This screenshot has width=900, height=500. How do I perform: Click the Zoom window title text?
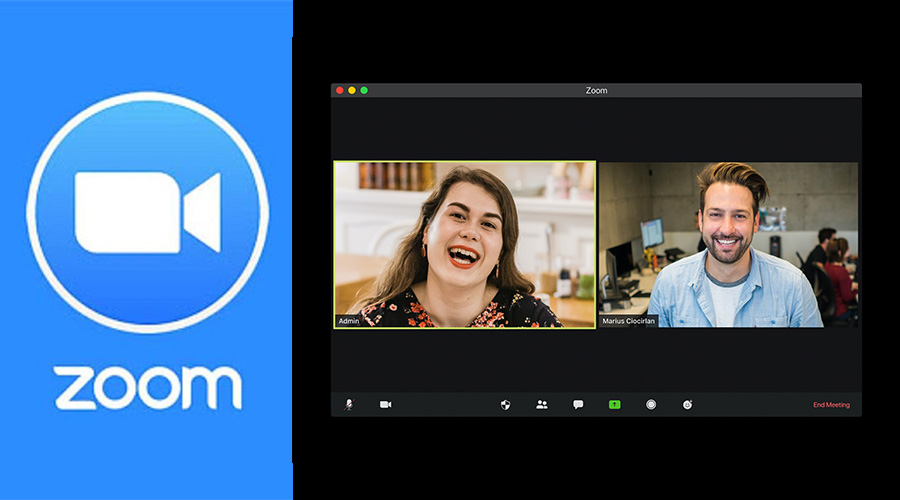pyautogui.click(x=596, y=90)
